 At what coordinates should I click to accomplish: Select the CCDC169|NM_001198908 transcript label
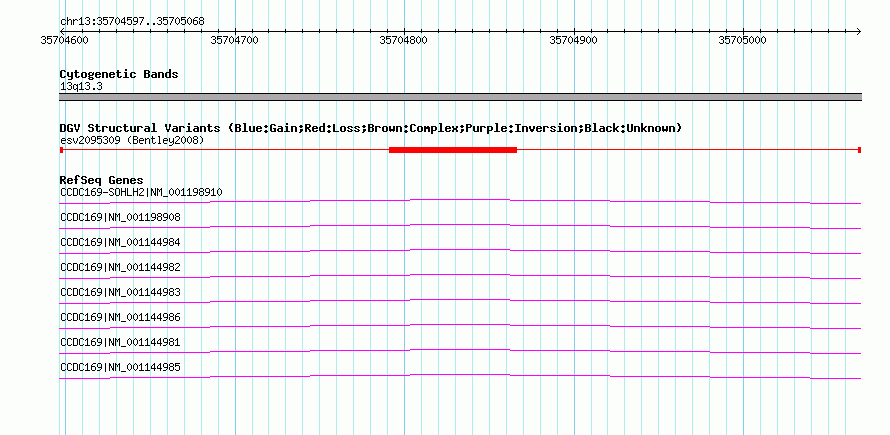click(120, 218)
